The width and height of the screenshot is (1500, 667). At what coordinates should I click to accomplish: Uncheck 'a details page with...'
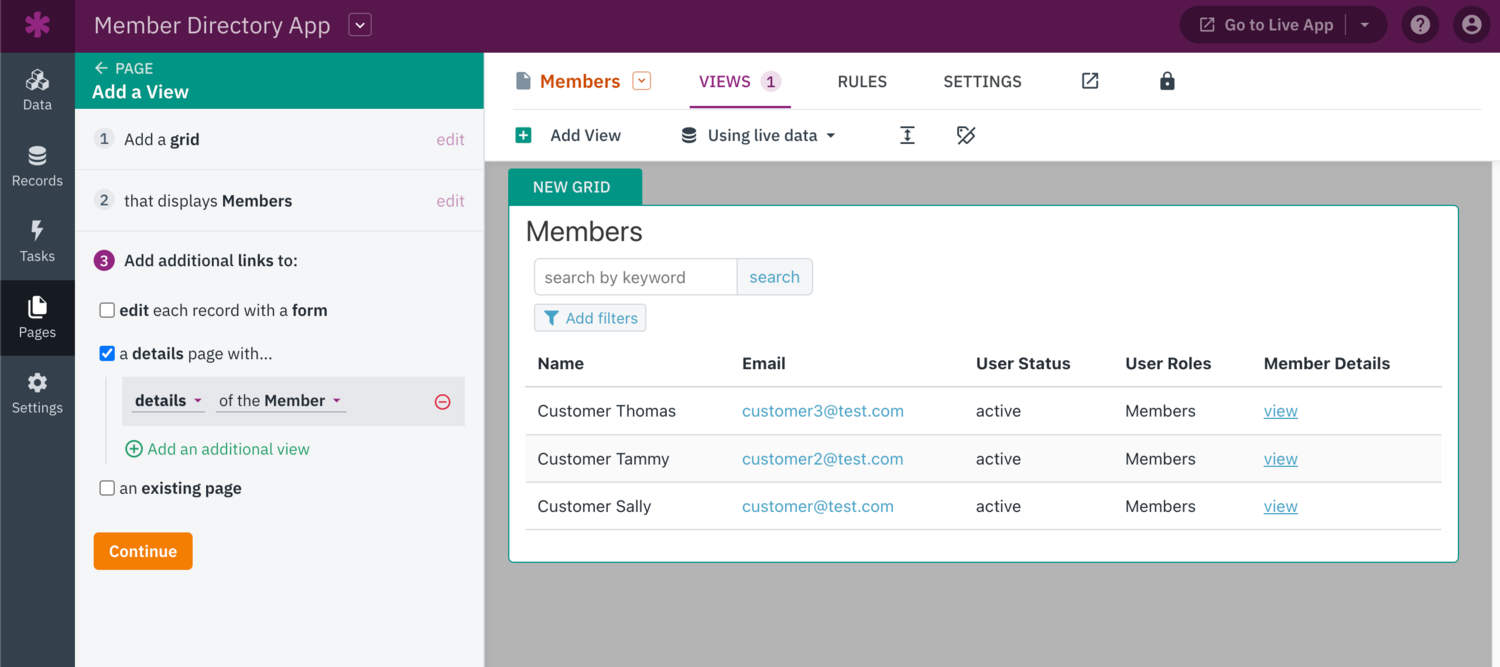click(107, 353)
